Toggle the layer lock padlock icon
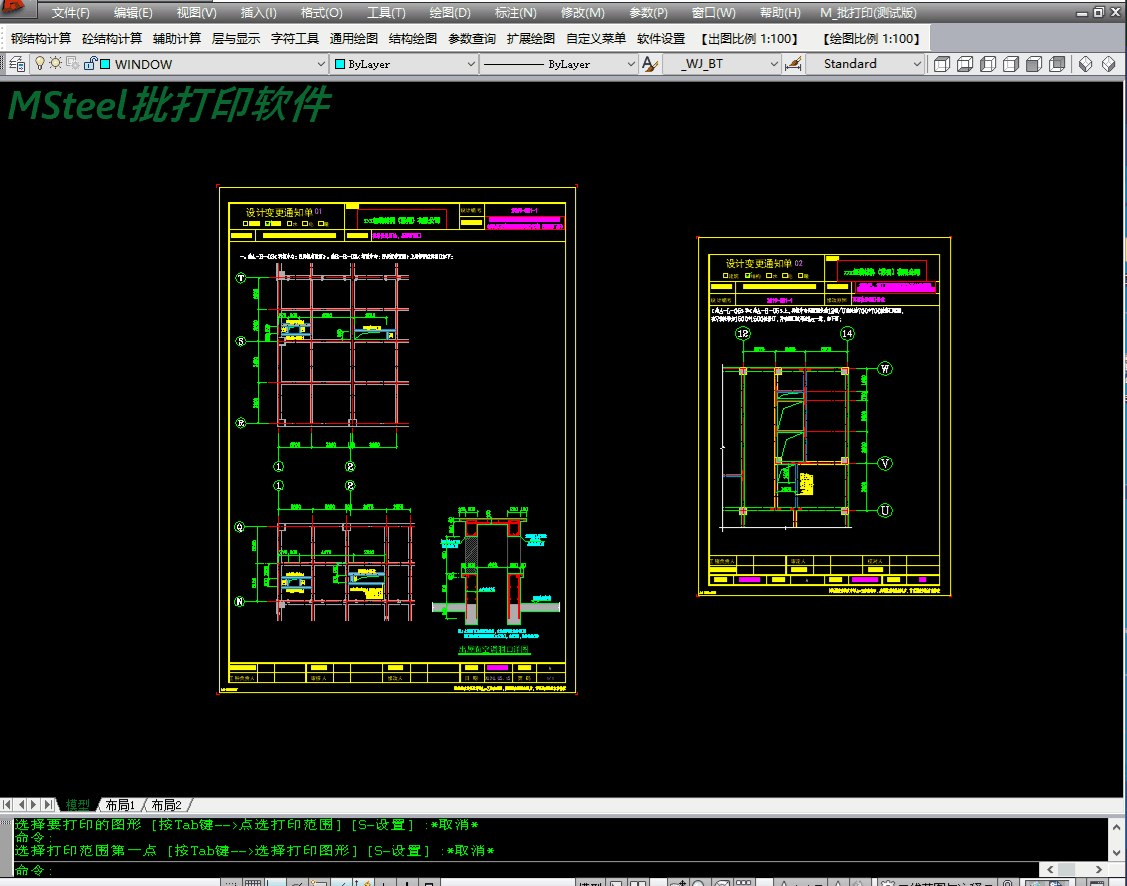The width and height of the screenshot is (1127, 886). click(90, 63)
